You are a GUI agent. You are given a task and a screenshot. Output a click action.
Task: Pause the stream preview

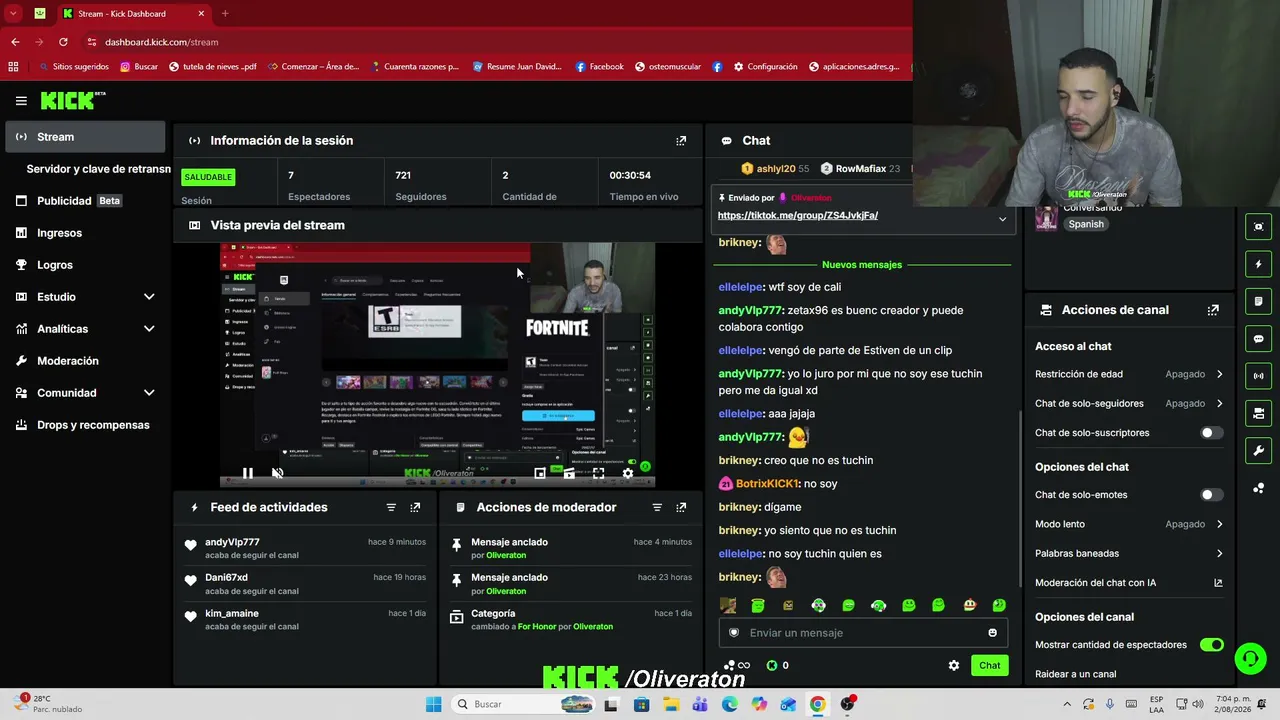point(248,473)
